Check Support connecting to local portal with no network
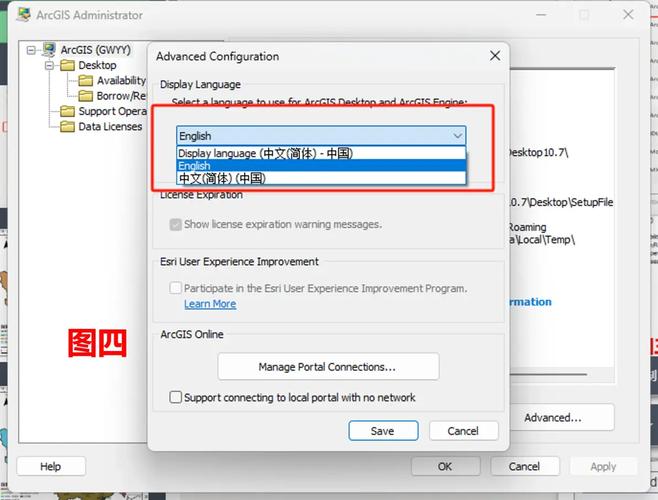 pos(175,397)
